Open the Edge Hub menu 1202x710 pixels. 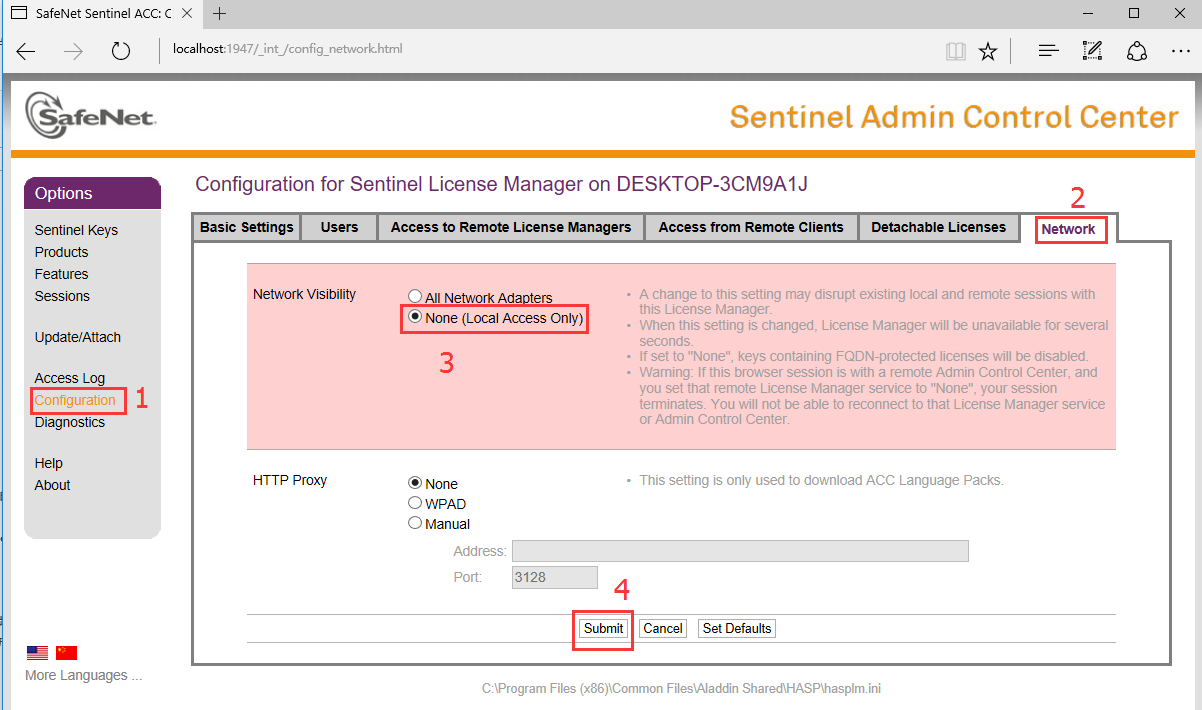click(1048, 51)
